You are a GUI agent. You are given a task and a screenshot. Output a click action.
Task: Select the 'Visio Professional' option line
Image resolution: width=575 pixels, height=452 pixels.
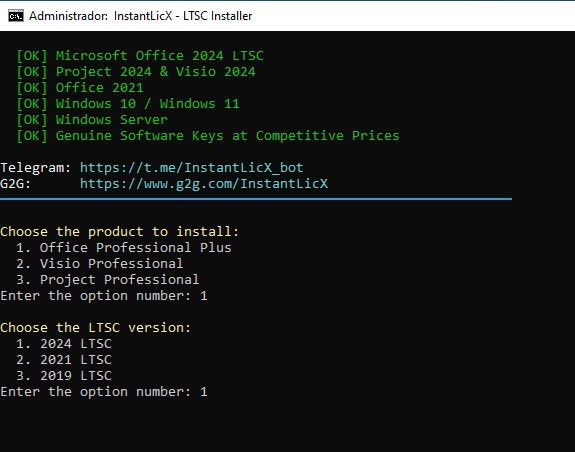(x=99, y=264)
